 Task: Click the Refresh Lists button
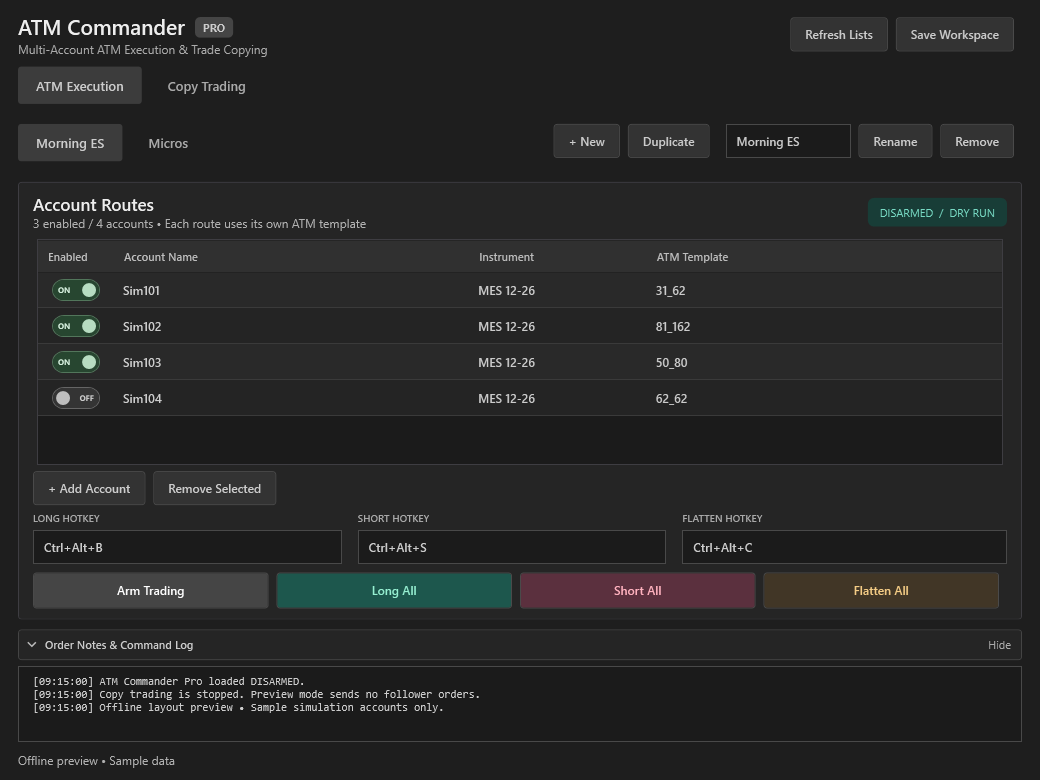tap(838, 34)
